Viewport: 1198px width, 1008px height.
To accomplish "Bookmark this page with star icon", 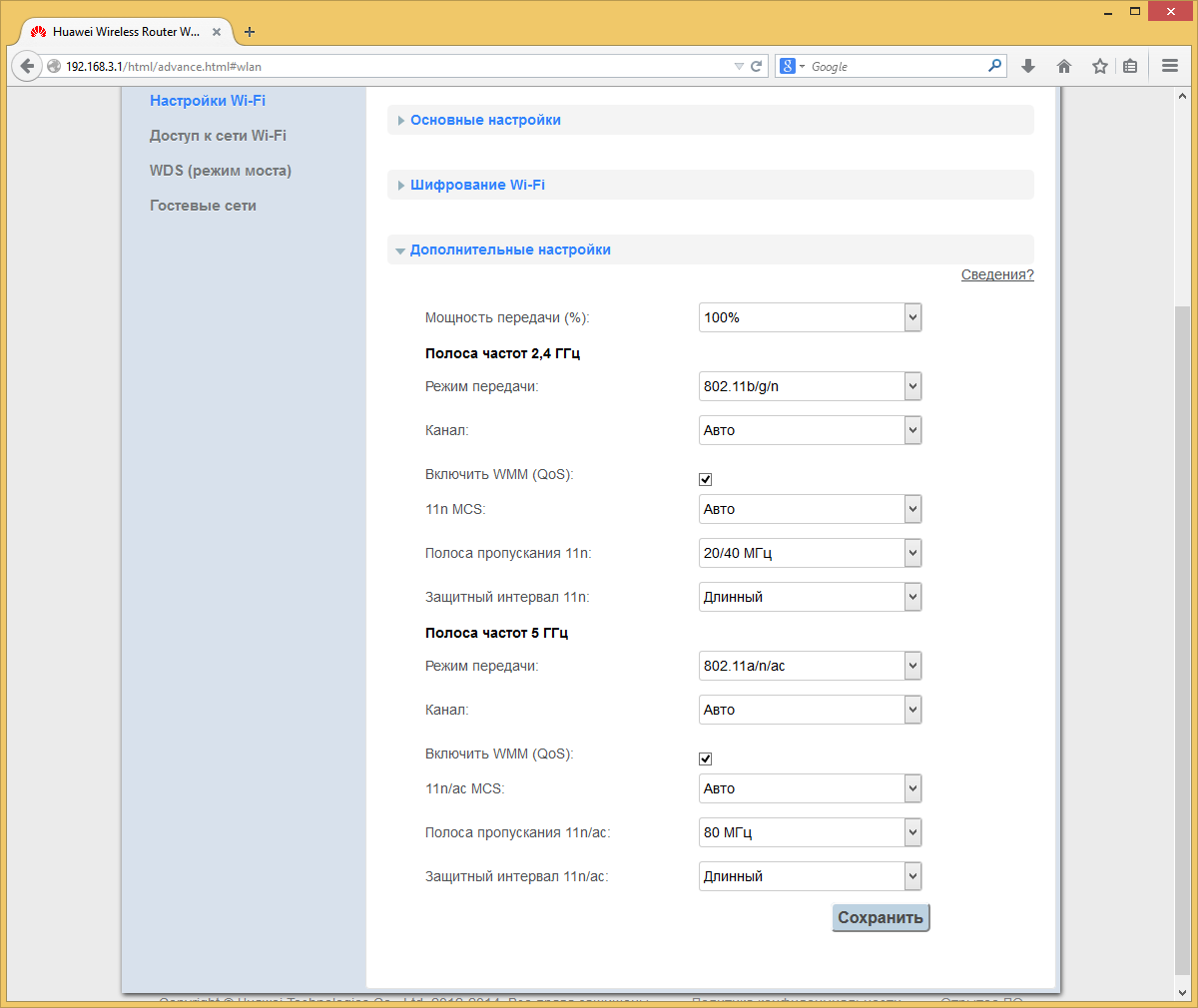I will 1100,66.
